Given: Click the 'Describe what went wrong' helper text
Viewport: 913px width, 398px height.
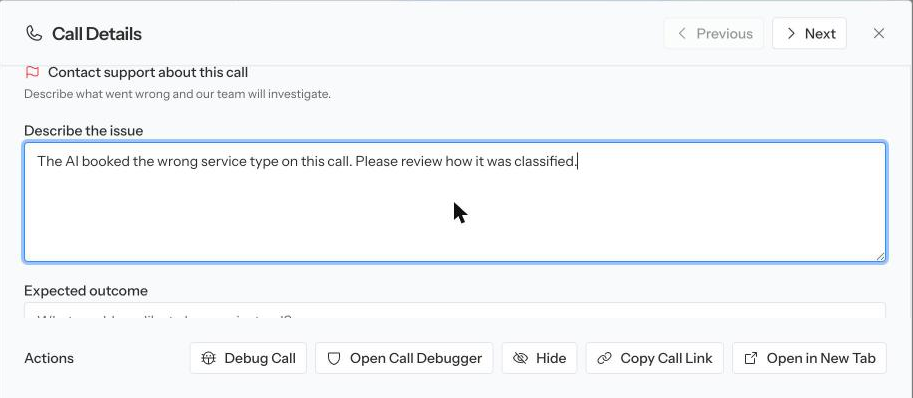Looking at the screenshot, I should 177,94.
